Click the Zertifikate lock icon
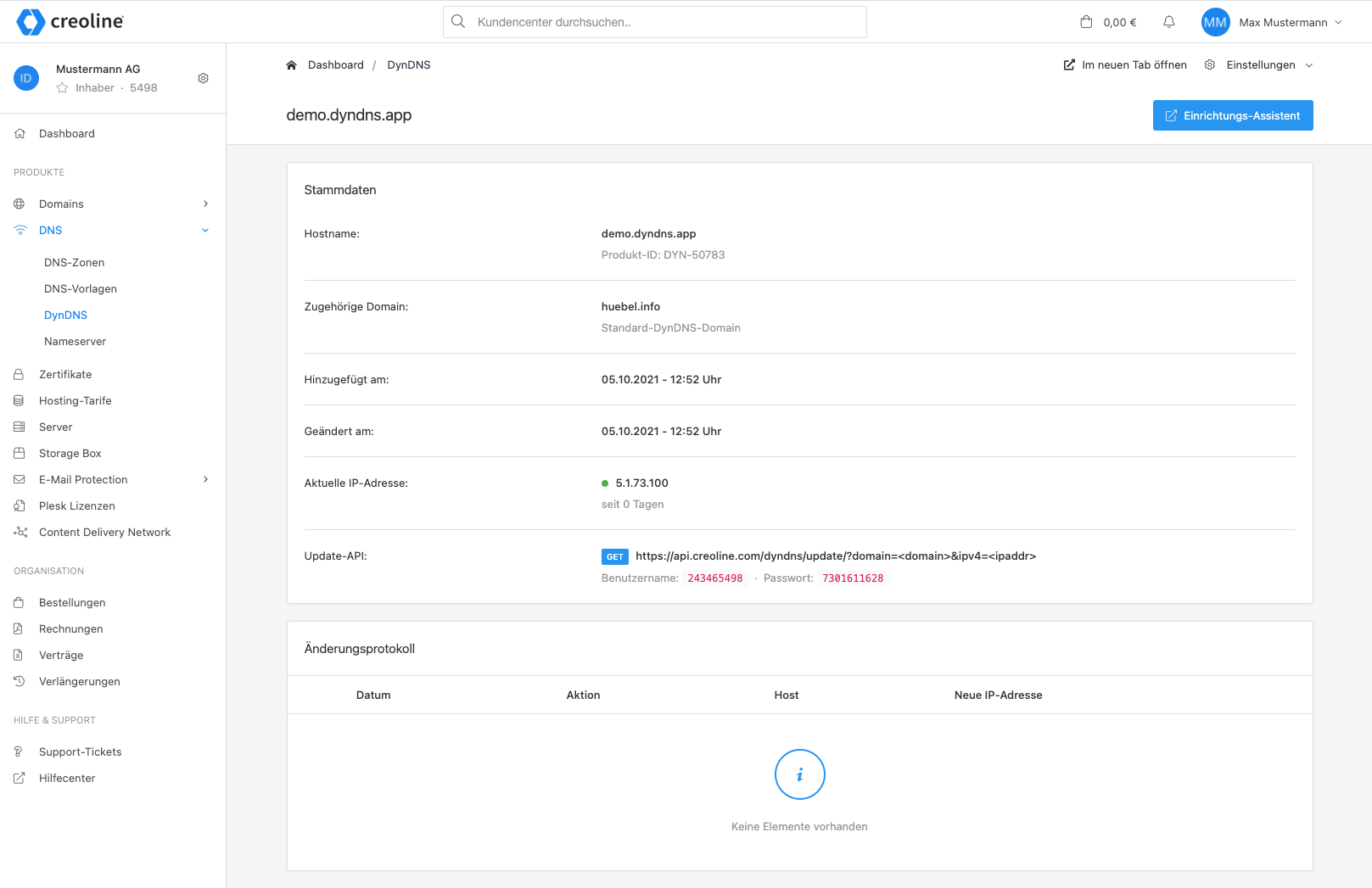Image resolution: width=1372 pixels, height=888 pixels. tap(19, 374)
